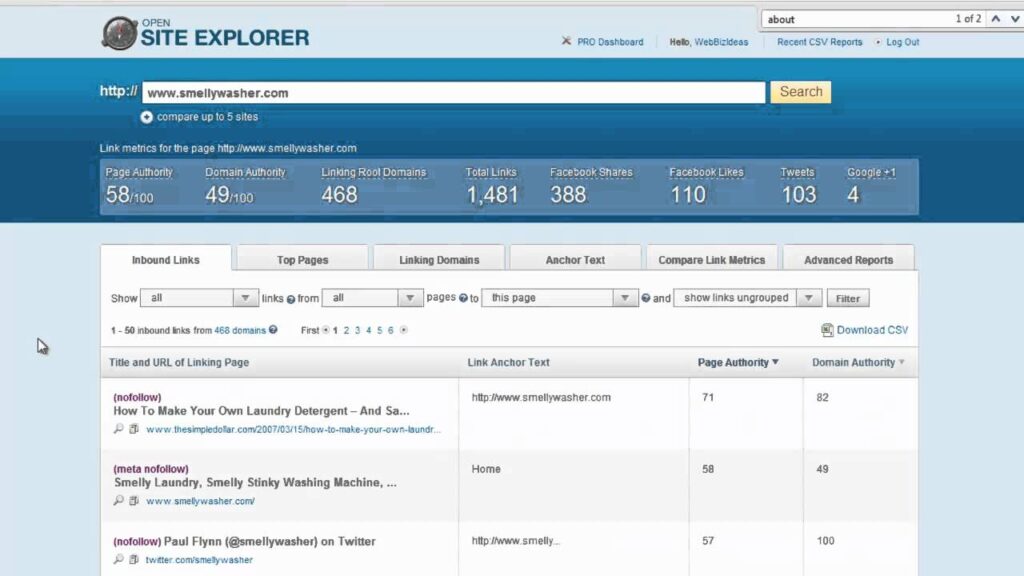Click the Total Links metric label
This screenshot has height=576, width=1024.
491,172
